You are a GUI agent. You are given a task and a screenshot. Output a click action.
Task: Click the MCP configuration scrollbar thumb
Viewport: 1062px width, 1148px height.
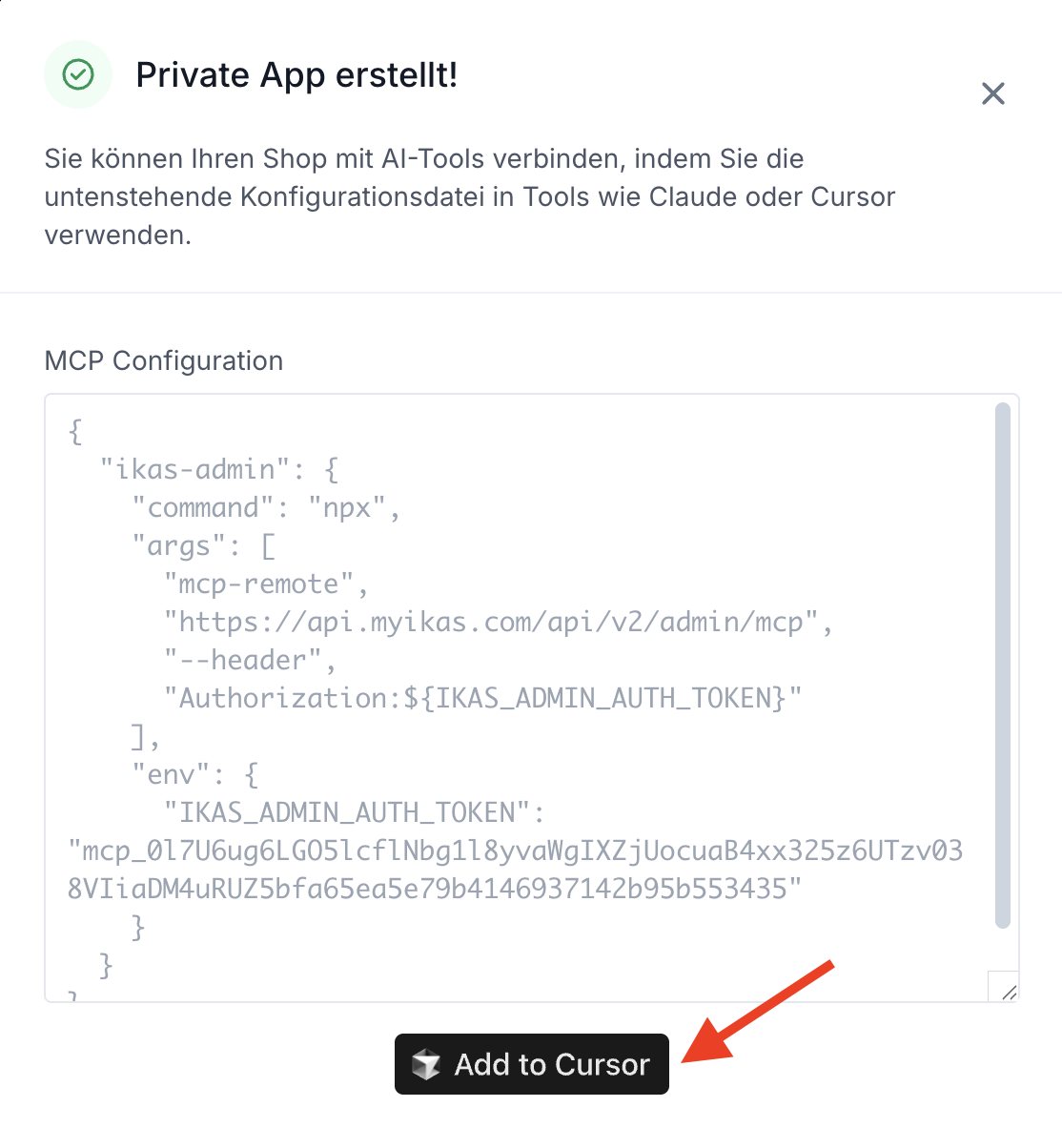click(x=1002, y=666)
